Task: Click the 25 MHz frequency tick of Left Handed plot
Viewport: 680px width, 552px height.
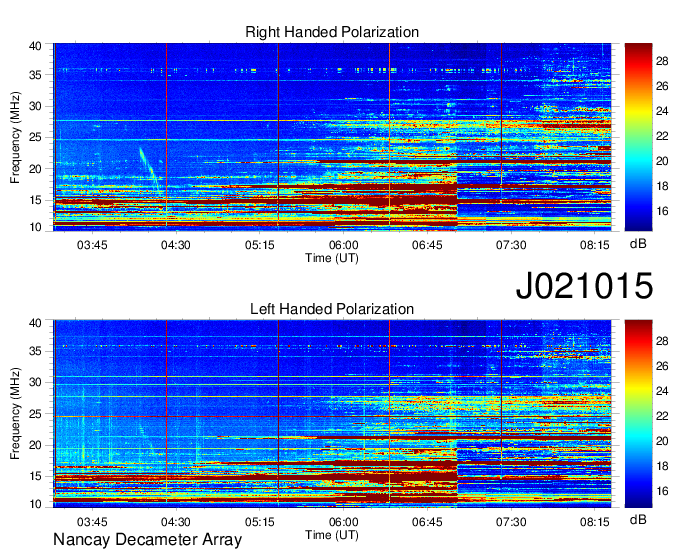Action: click(36, 414)
